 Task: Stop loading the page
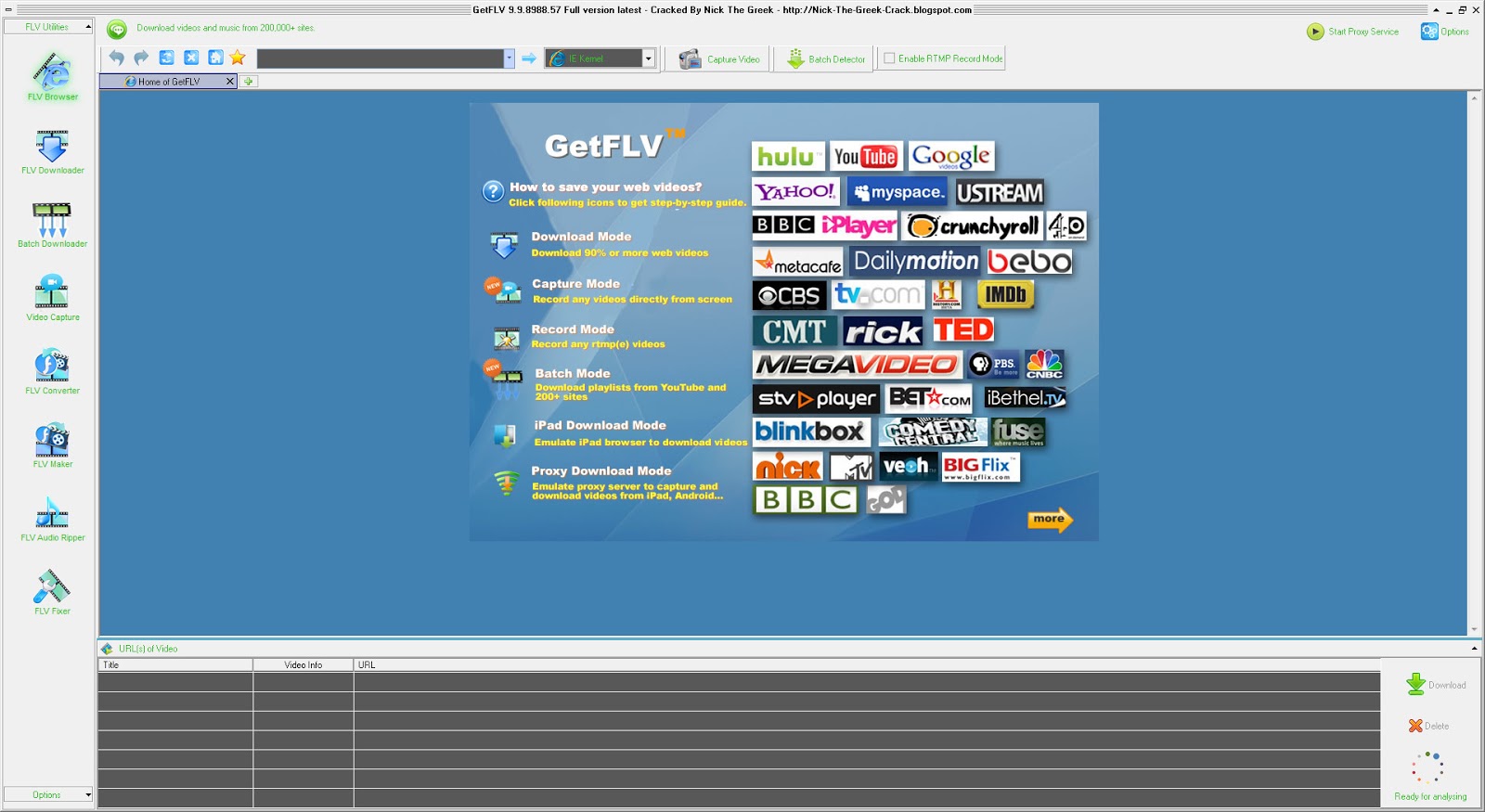point(191,58)
